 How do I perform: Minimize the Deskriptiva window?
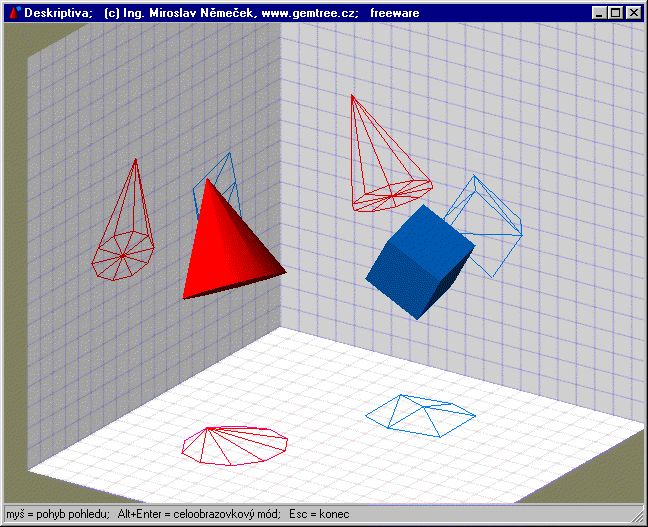[599, 13]
